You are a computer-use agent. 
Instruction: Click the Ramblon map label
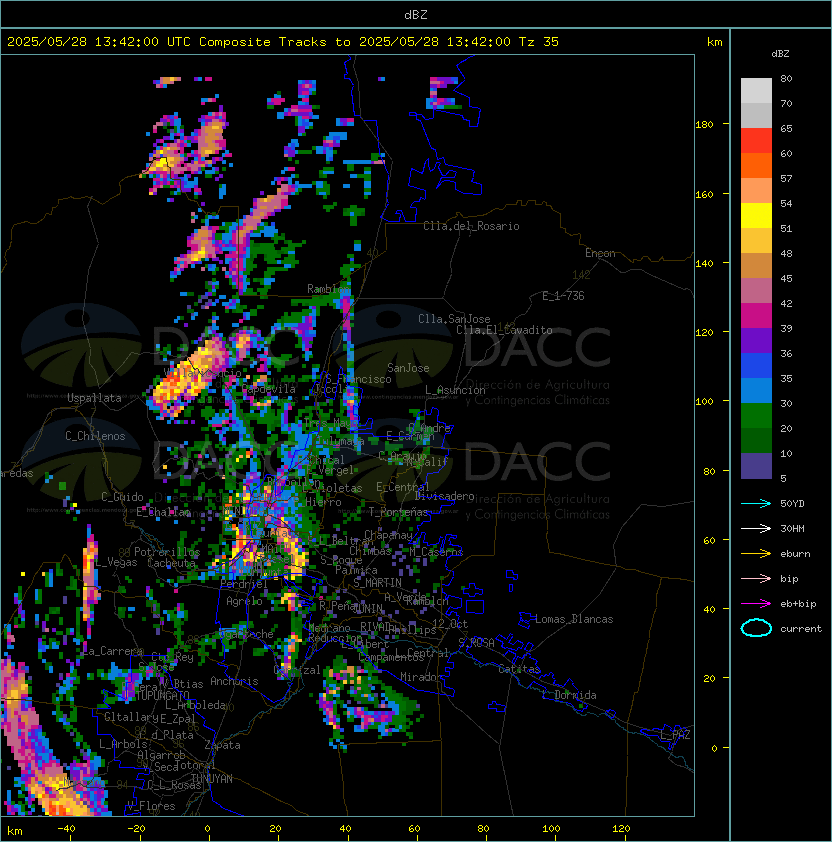[328, 289]
